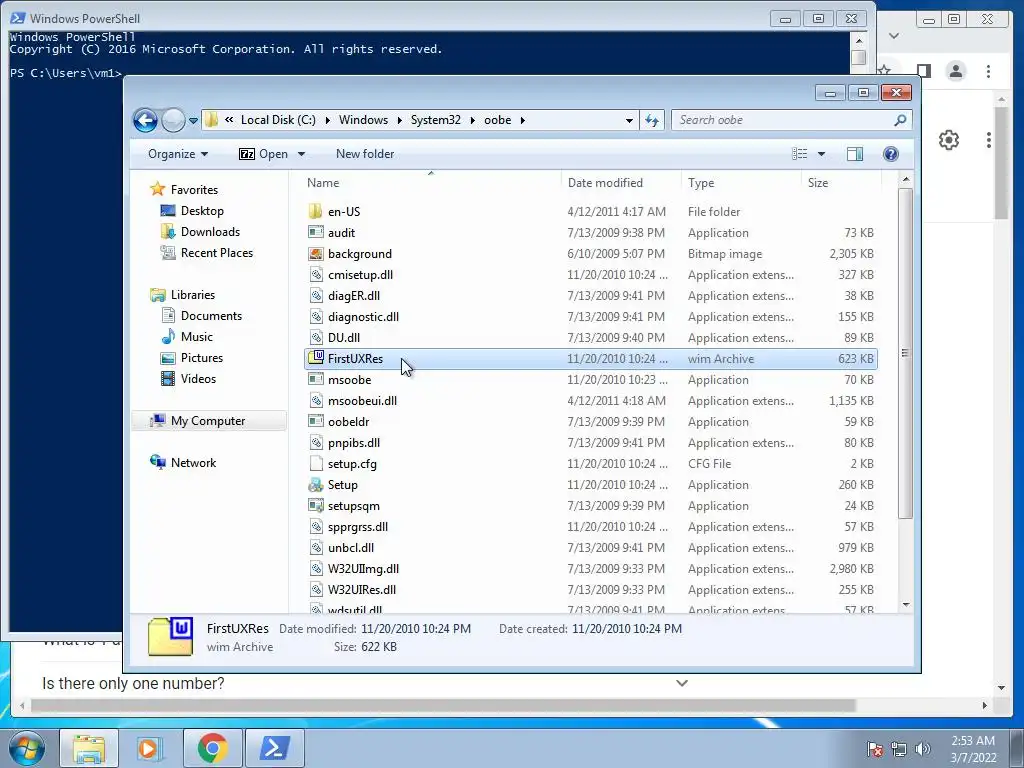Viewport: 1024px width, 768px height.
Task: Open Windows Media Player from taskbar
Action: coord(149,748)
